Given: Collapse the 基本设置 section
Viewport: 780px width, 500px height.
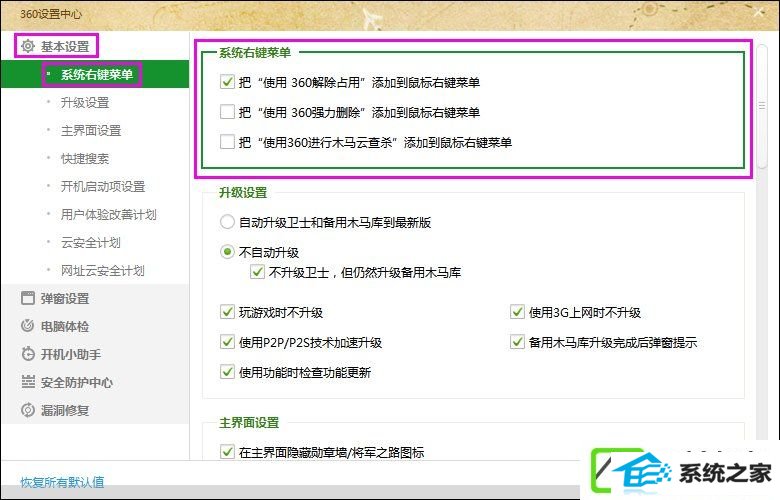Looking at the screenshot, I should click(65, 46).
